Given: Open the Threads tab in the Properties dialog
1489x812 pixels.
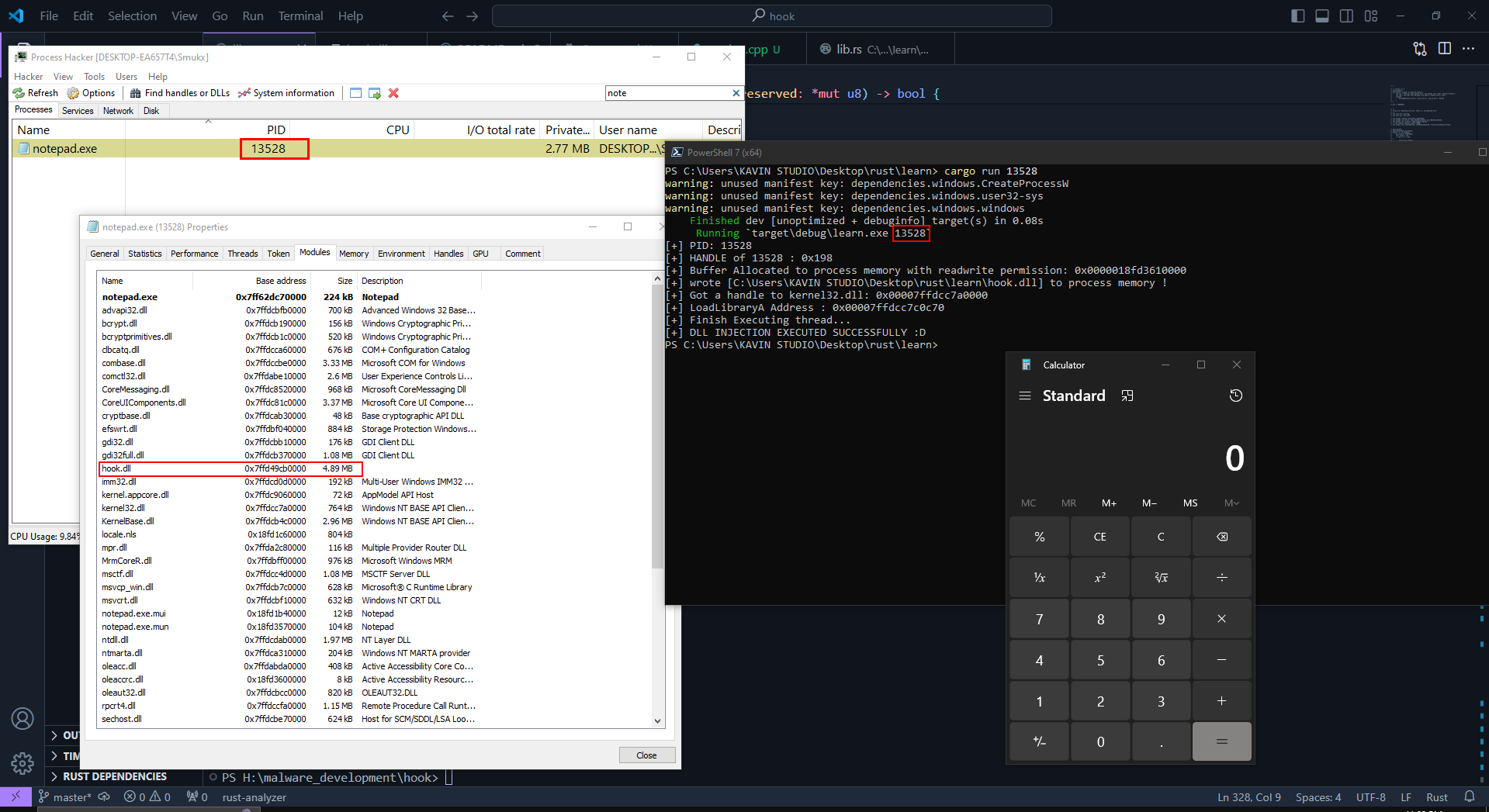Looking at the screenshot, I should [243, 254].
